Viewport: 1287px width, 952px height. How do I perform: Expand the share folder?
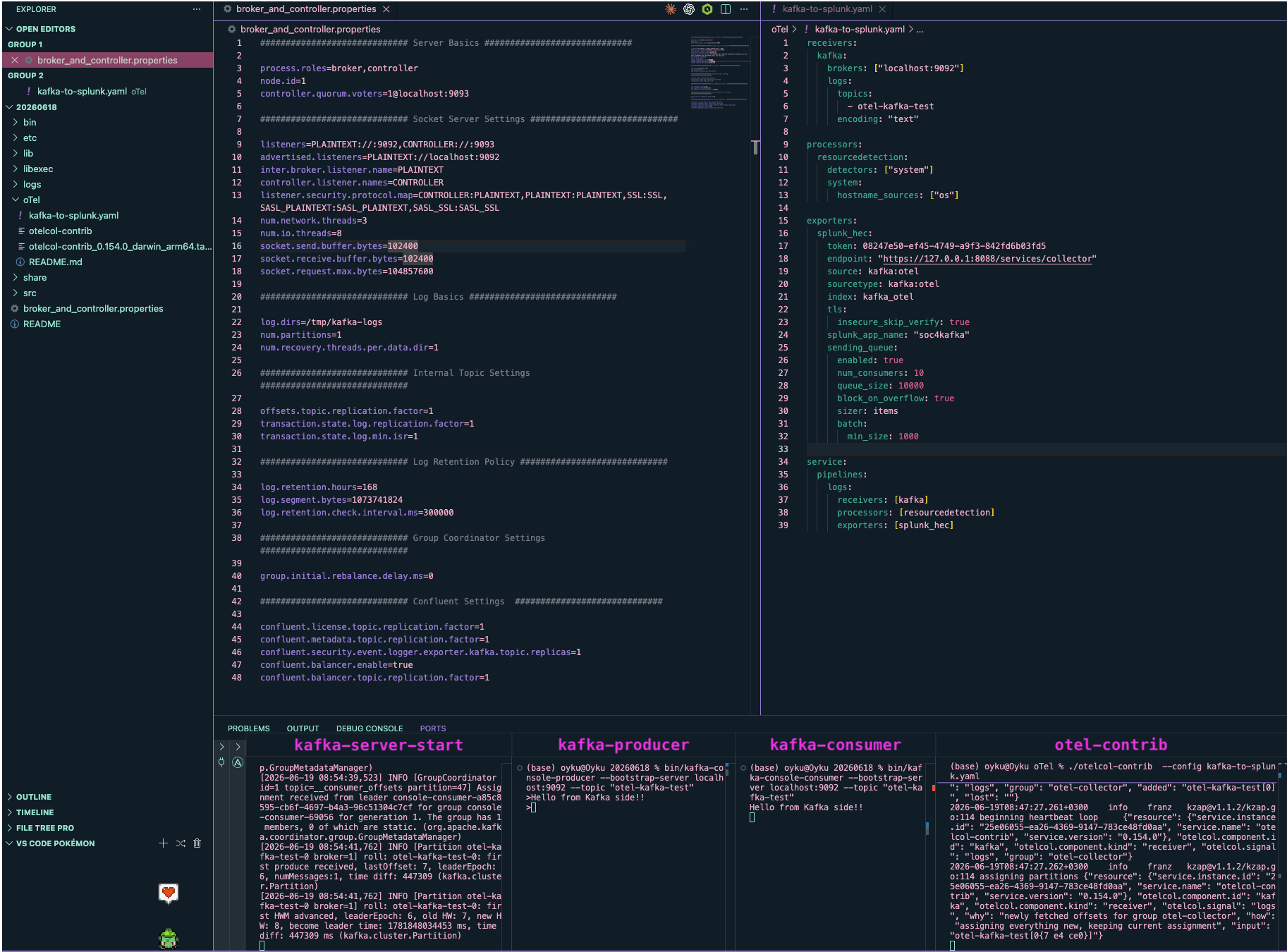16,277
